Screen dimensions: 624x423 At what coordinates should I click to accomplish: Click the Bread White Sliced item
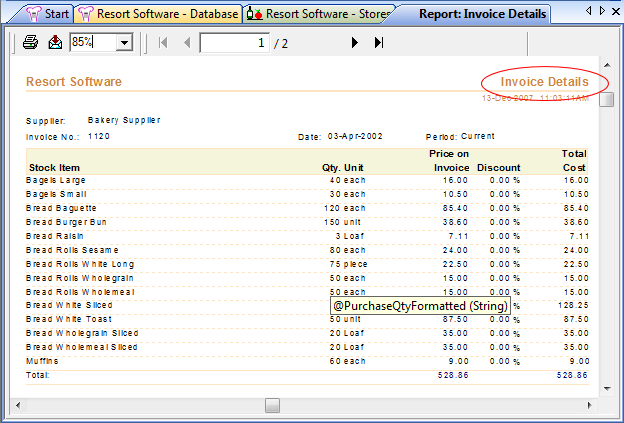(69, 305)
